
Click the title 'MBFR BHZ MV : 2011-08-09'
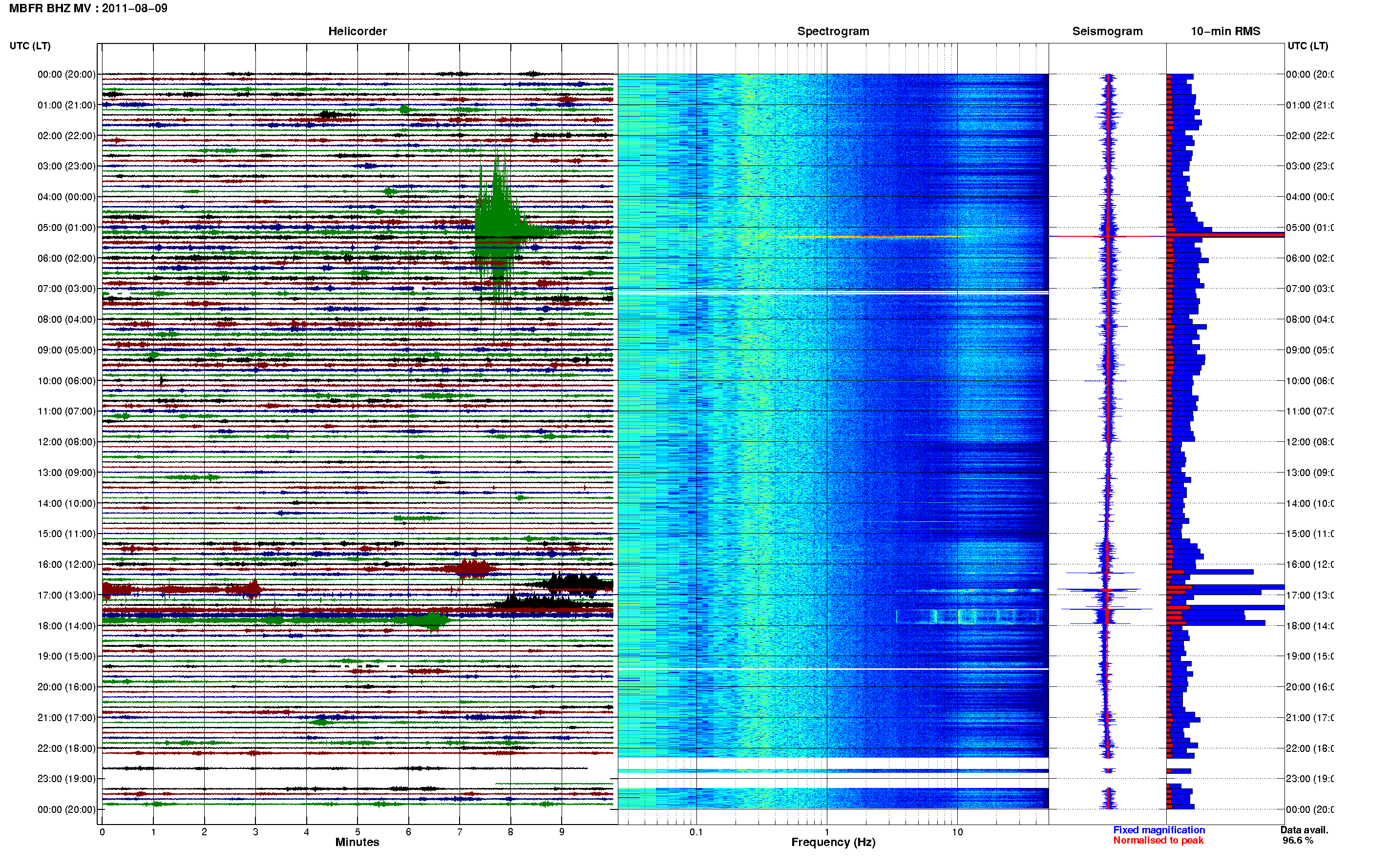click(88, 8)
